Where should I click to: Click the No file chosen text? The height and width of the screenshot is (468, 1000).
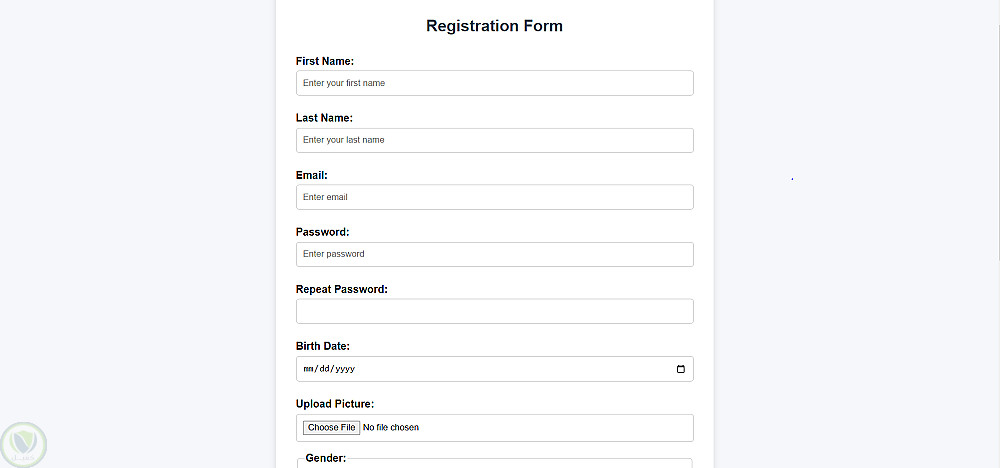point(391,428)
